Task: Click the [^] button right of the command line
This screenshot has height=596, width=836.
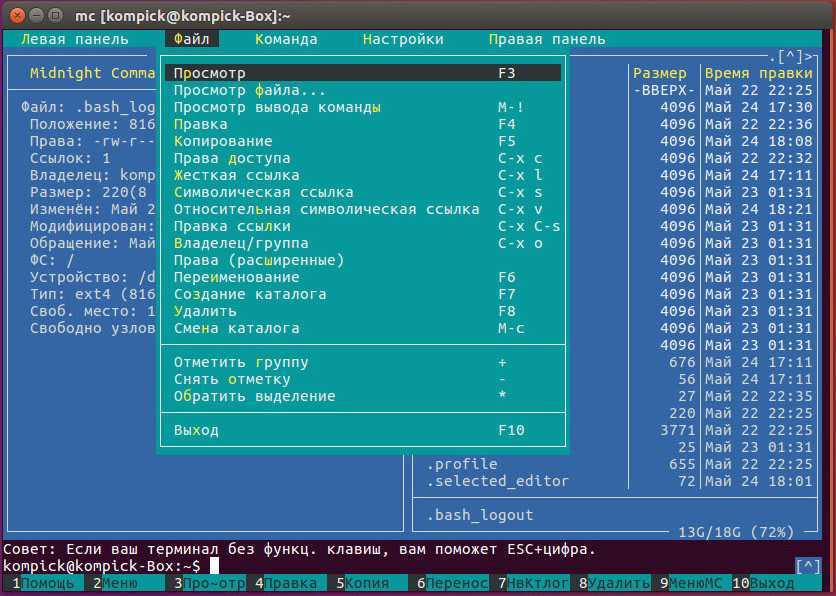Action: pos(807,566)
